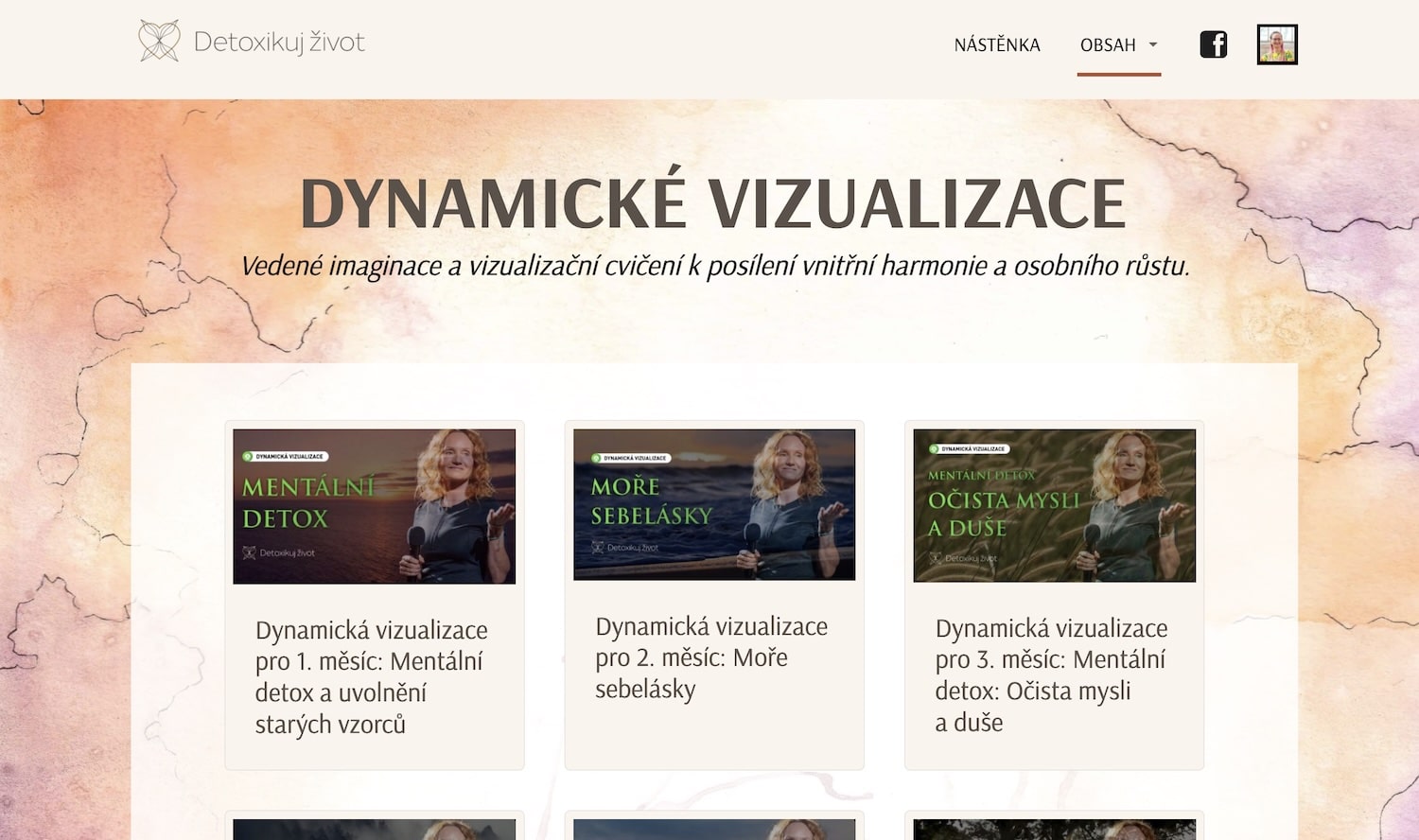Open 'Dynamická vizualizace pro 3. měsíc' title link
The width and height of the screenshot is (1419, 840).
tap(1050, 674)
